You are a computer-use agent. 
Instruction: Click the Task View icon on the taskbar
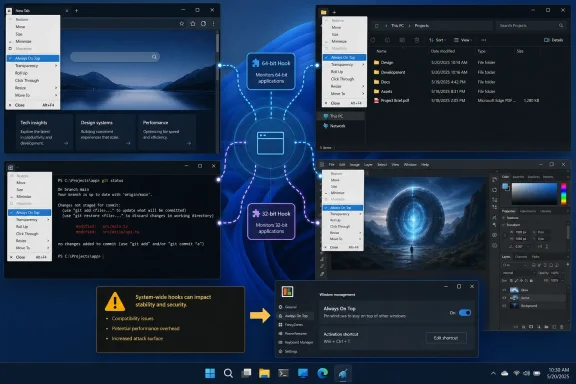(246, 373)
